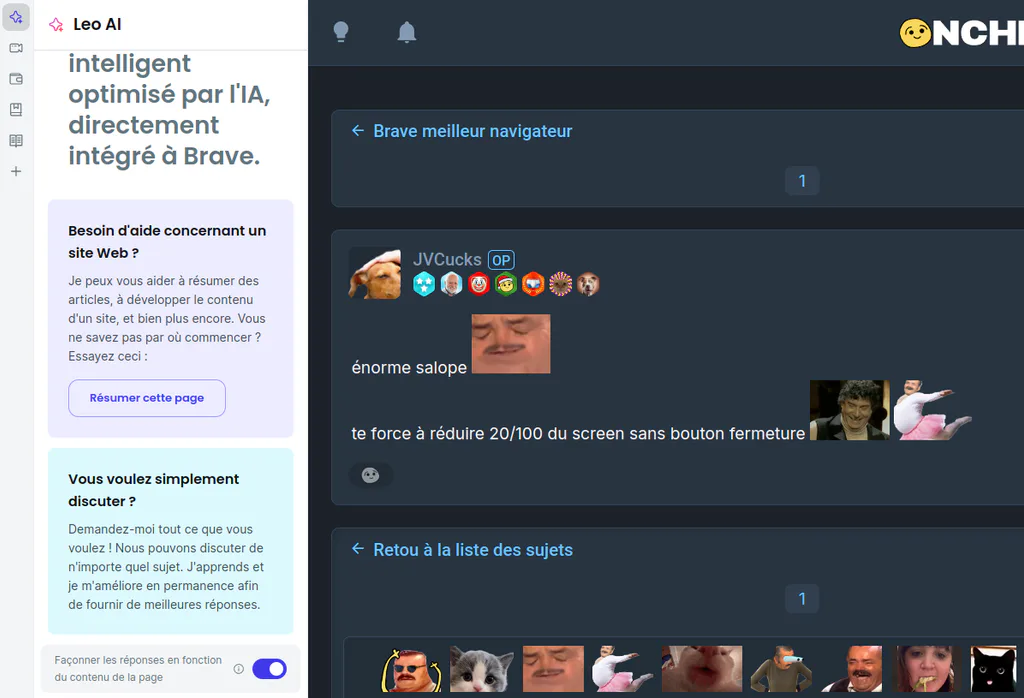Select page 1 in bottom pagination
Image resolution: width=1024 pixels, height=698 pixels.
[x=801, y=599]
